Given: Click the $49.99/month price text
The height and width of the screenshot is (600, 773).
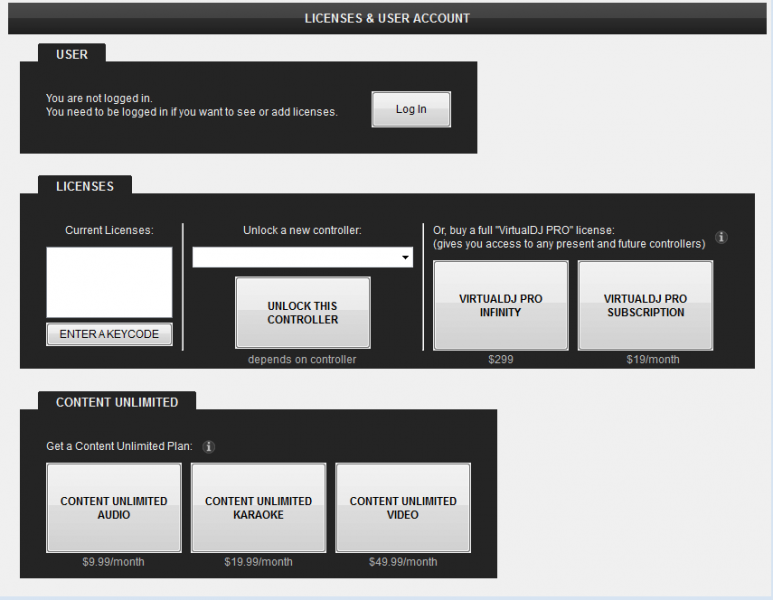Looking at the screenshot, I should pos(403,562).
